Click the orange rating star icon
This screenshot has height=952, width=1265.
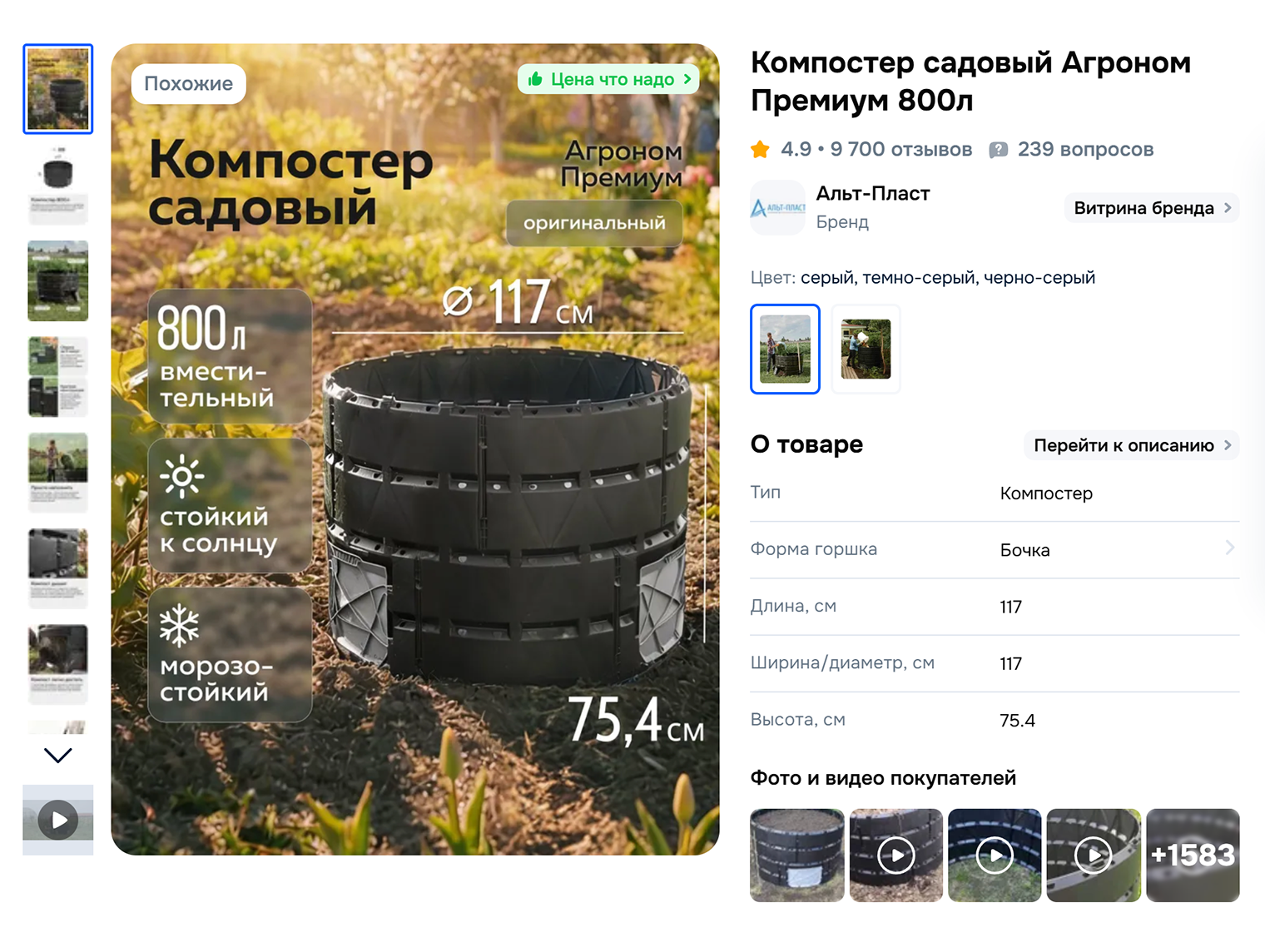[760, 150]
